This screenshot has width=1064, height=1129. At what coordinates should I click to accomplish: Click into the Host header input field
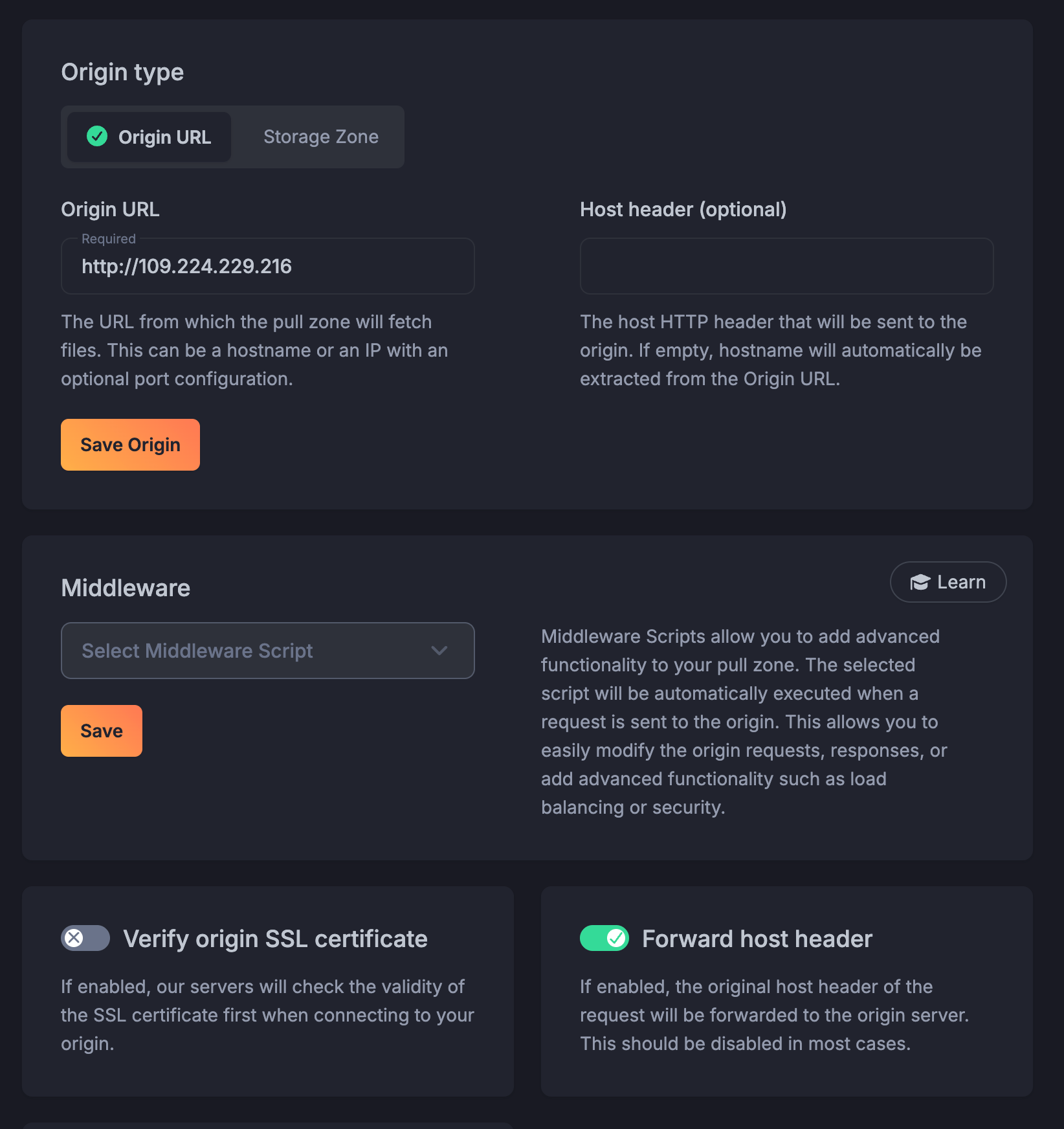(x=786, y=266)
